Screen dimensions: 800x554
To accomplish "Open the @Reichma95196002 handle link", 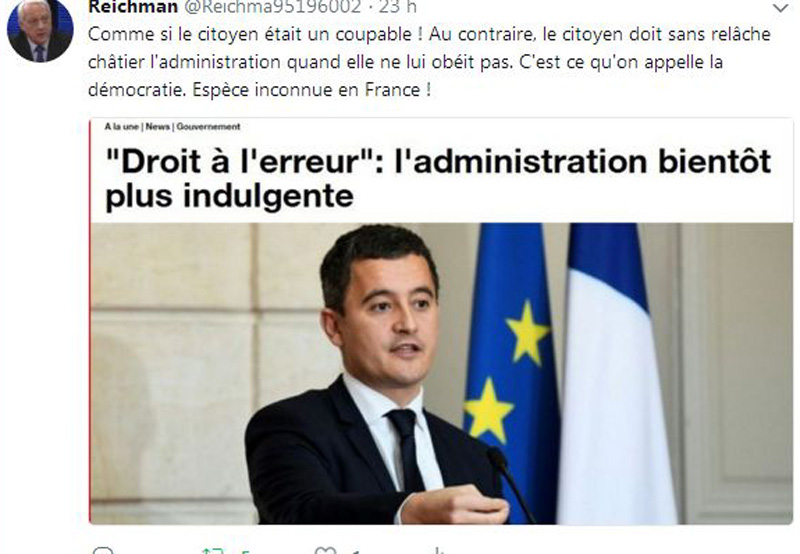I will pos(272,7).
